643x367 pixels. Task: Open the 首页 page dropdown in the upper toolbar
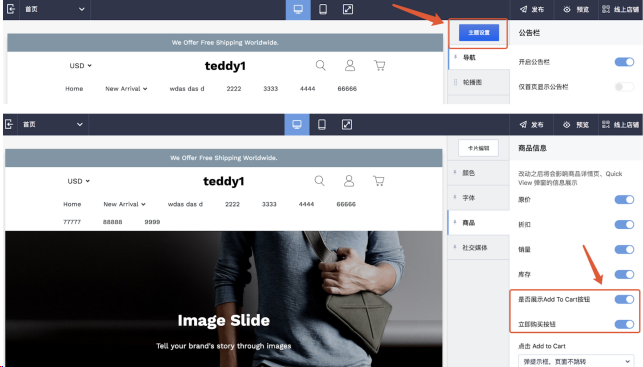coord(55,9)
